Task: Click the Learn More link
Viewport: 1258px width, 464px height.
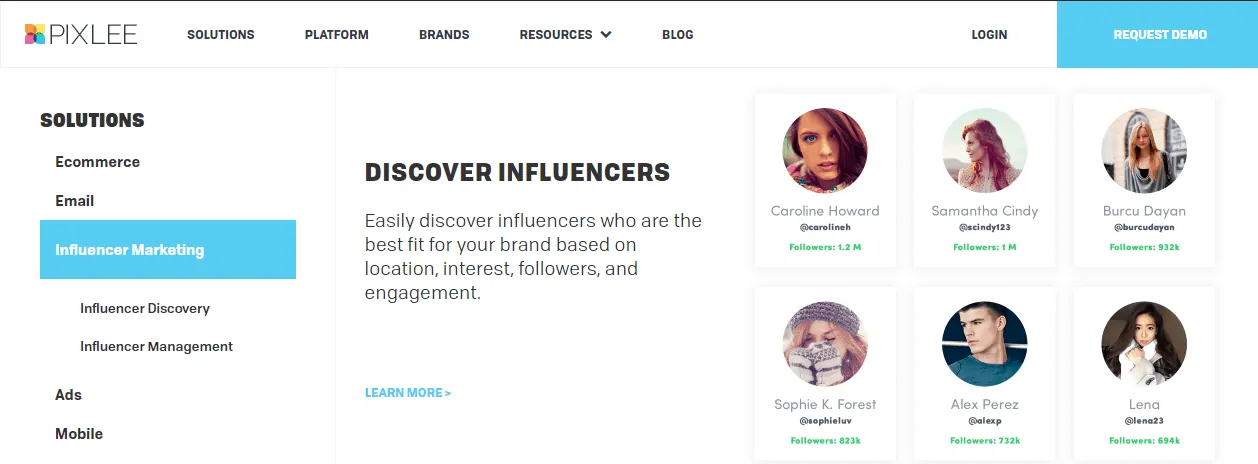Action: [x=408, y=393]
